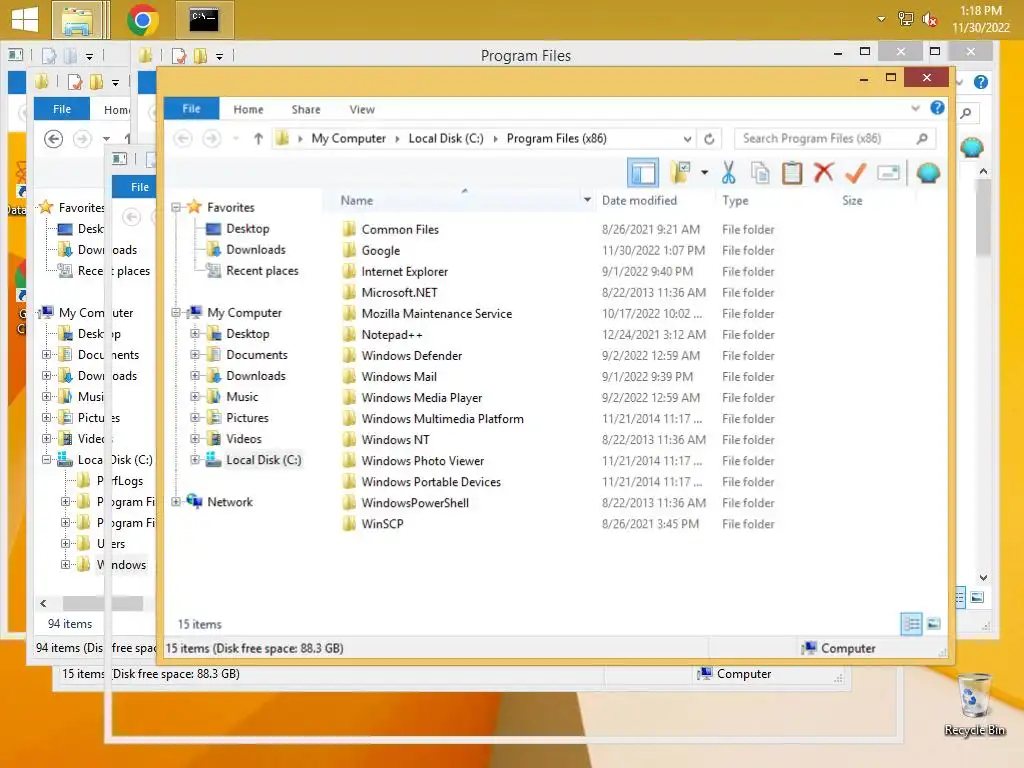1024x768 pixels.
Task: Open the Folder Options dropdown arrow
Action: 704,173
